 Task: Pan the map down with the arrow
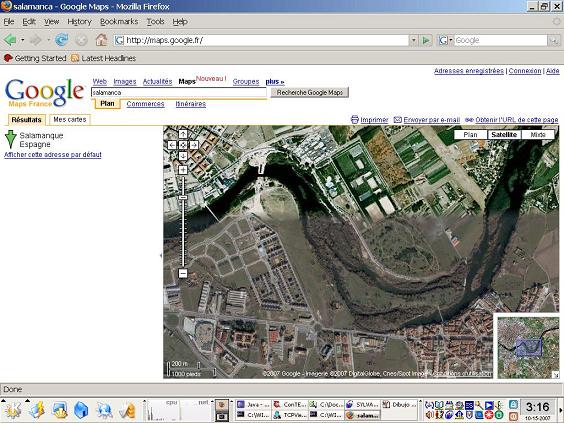[x=183, y=156]
